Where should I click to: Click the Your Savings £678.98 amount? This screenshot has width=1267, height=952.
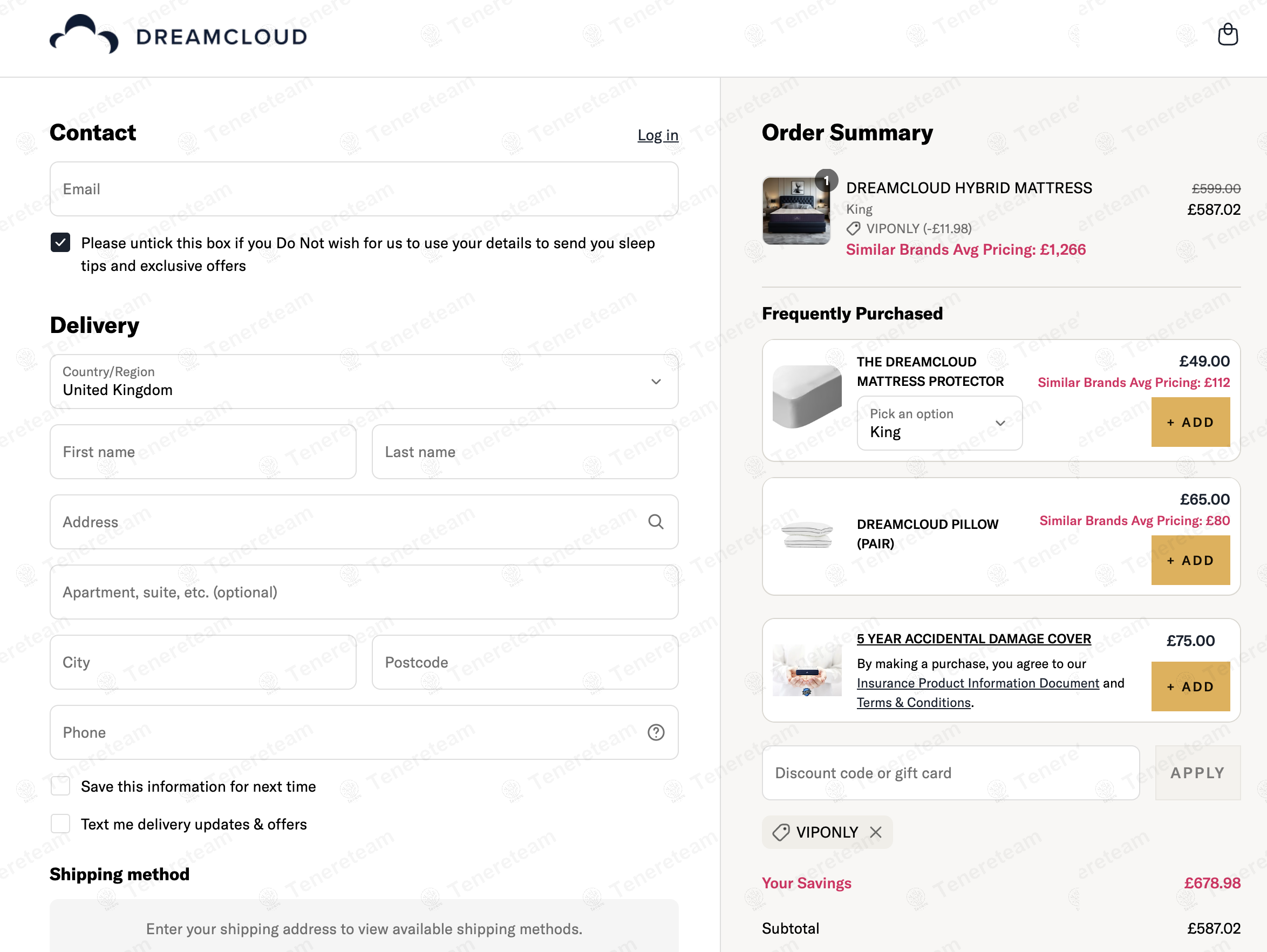pos(1212,883)
